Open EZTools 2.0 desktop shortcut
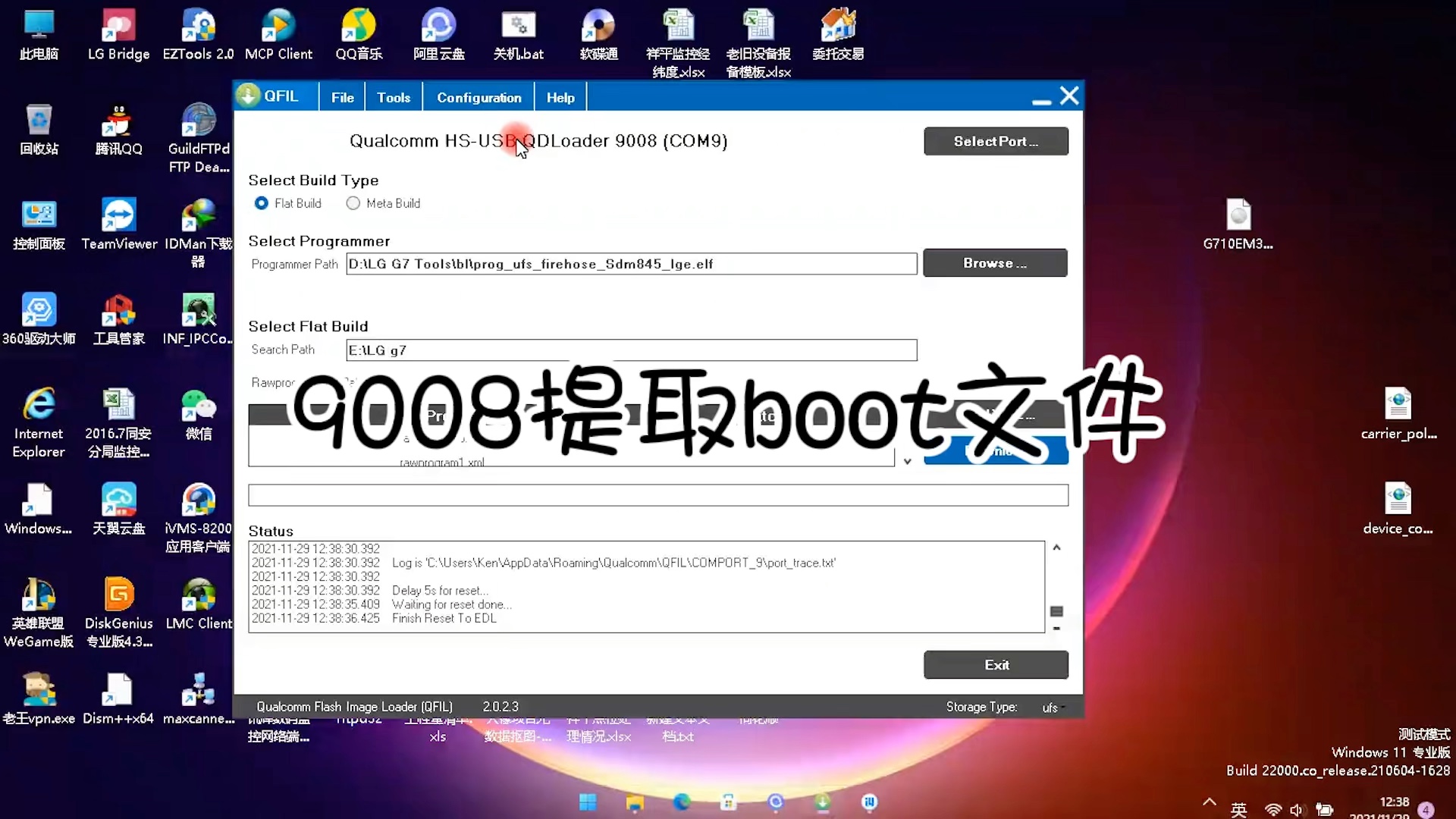 click(199, 35)
